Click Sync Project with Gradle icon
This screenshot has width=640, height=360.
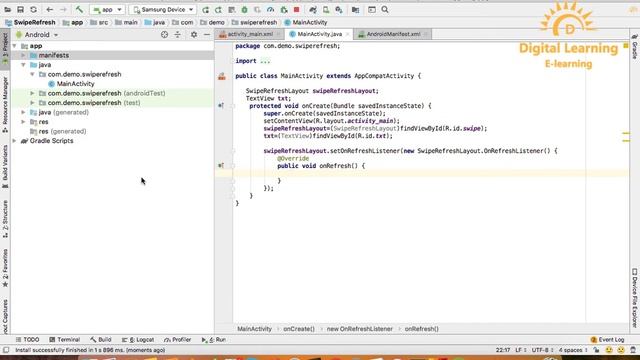coord(313,9)
